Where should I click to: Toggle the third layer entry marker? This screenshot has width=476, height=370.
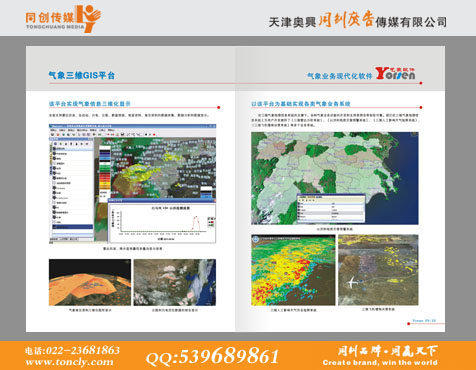coord(54,159)
